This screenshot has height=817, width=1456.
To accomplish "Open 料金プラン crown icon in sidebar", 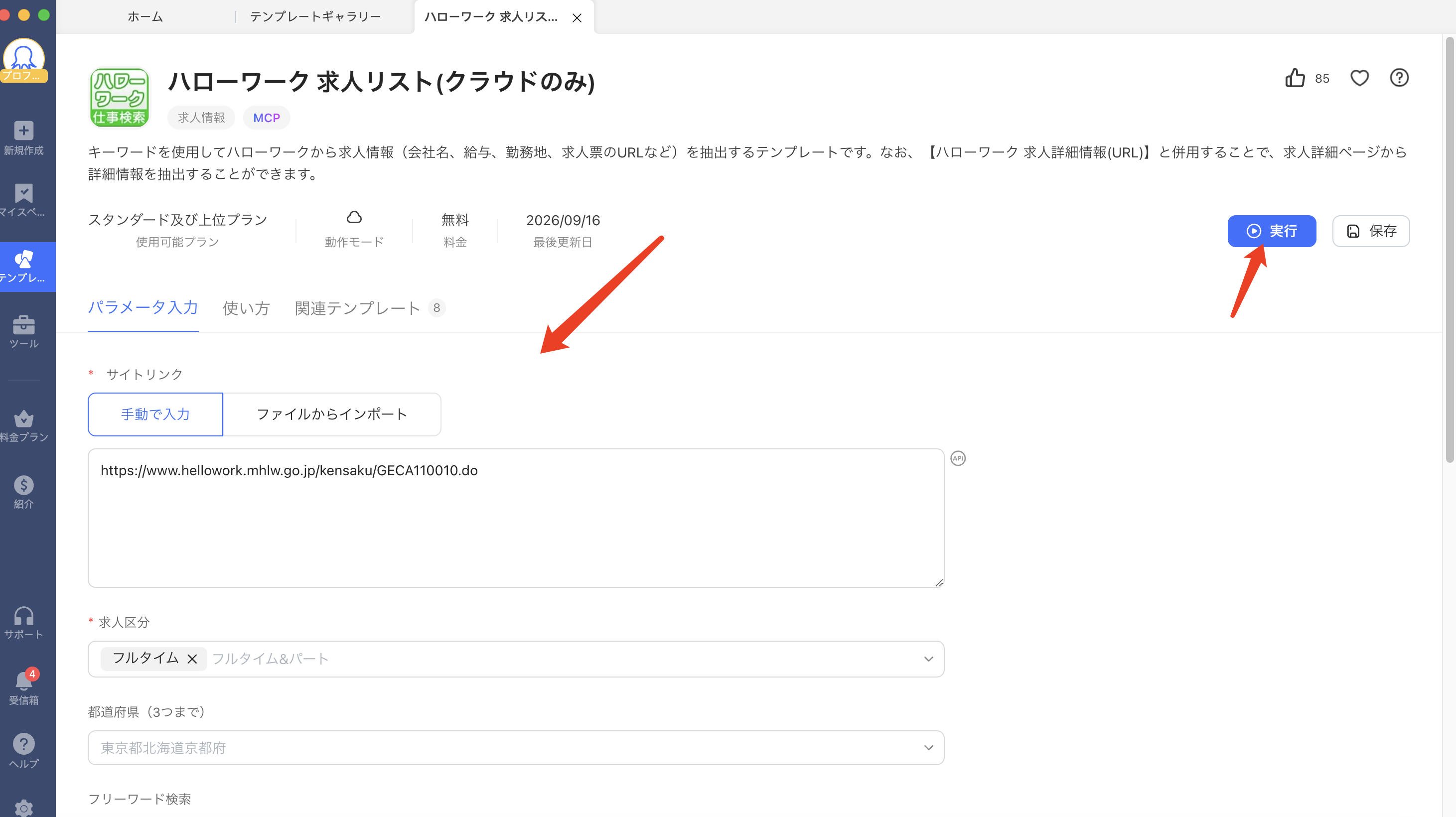I will 24,418.
